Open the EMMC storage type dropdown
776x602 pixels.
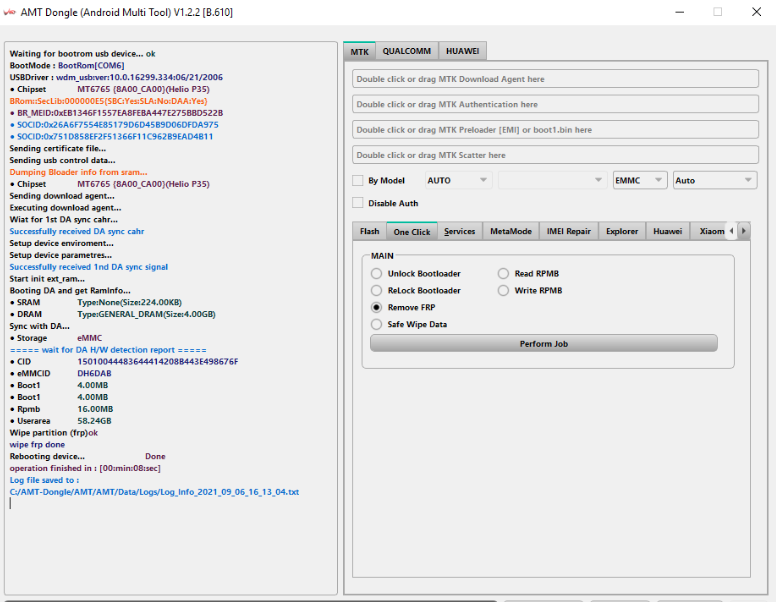(x=640, y=180)
